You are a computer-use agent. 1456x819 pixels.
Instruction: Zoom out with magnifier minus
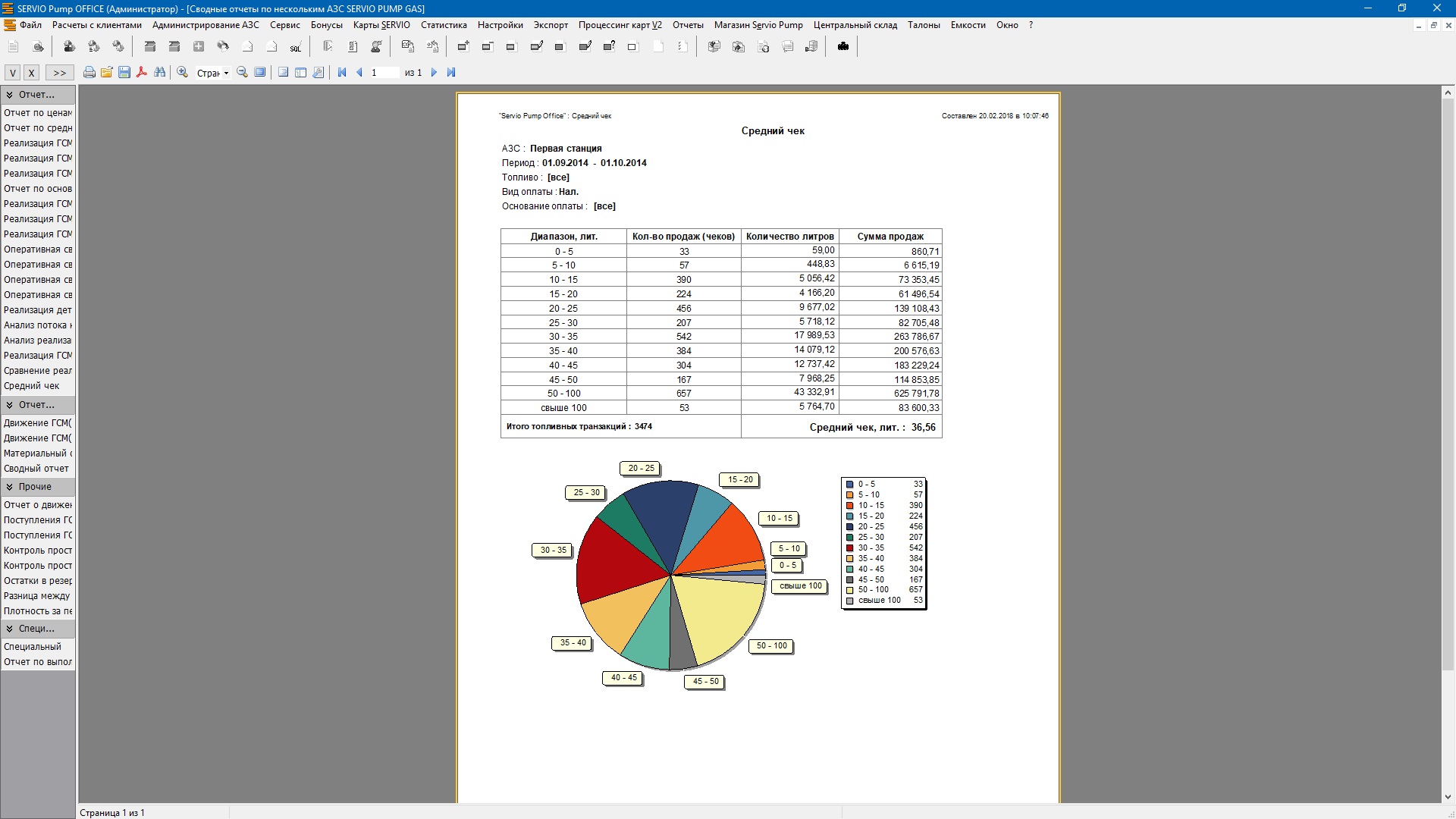242,73
